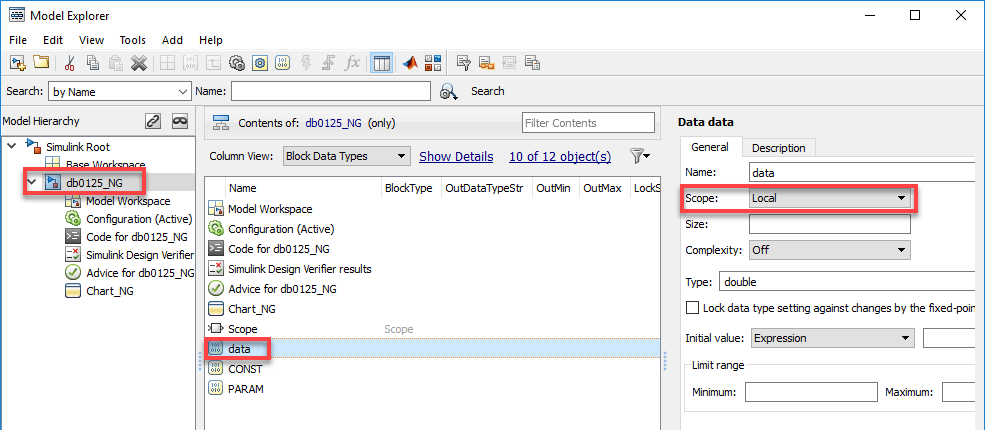Click the orange linked-blocks toolbar icon
985x430 pixels.
coord(487,63)
